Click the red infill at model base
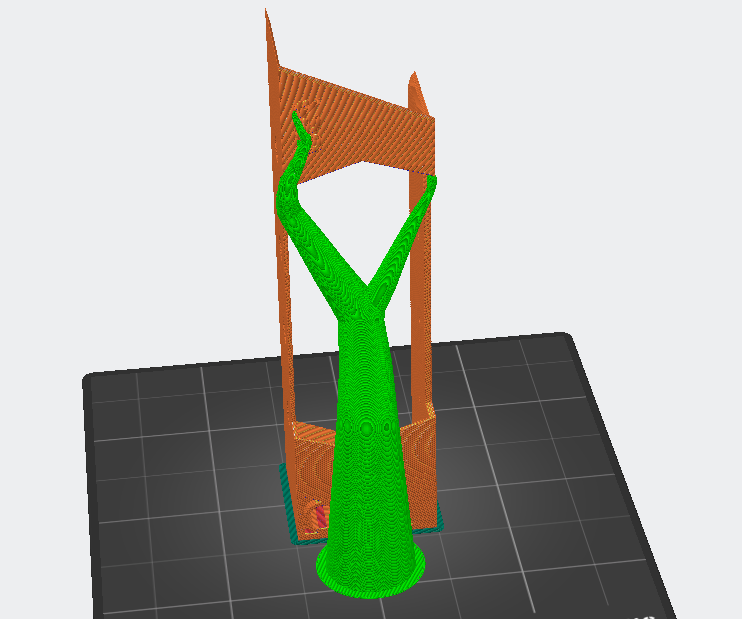The image size is (742, 619). click(320, 516)
